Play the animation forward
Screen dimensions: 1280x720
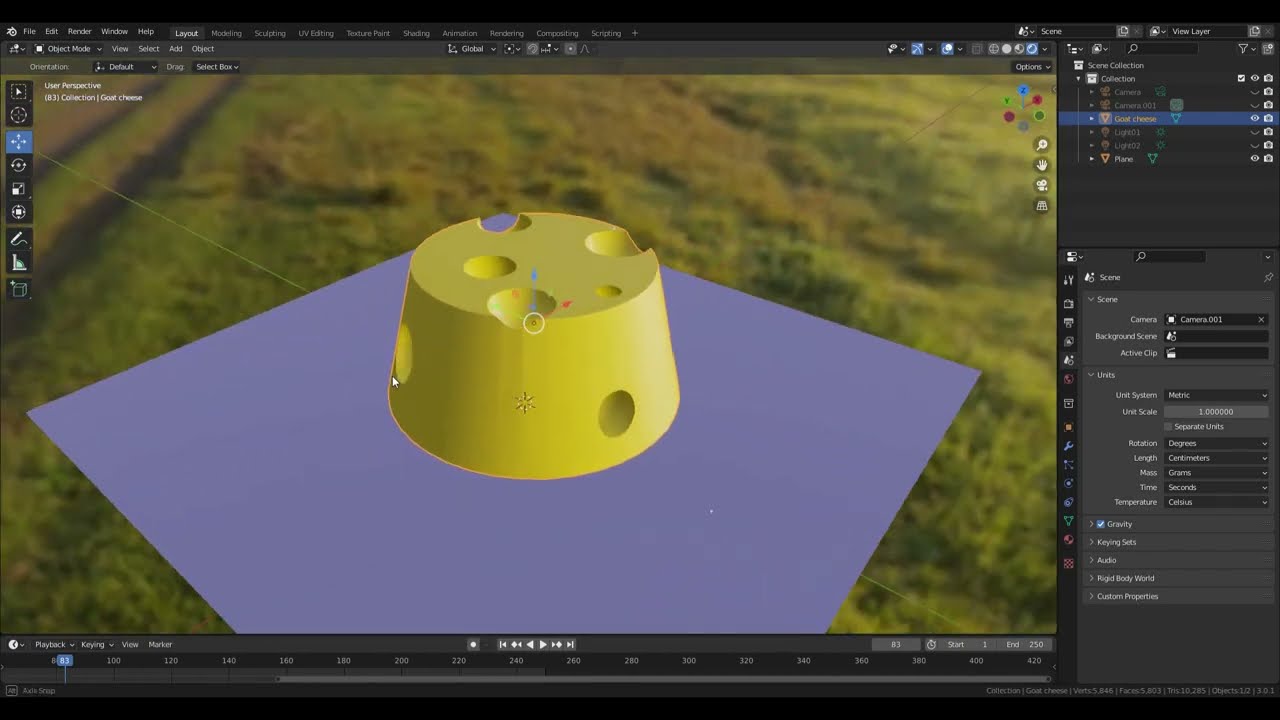click(543, 645)
